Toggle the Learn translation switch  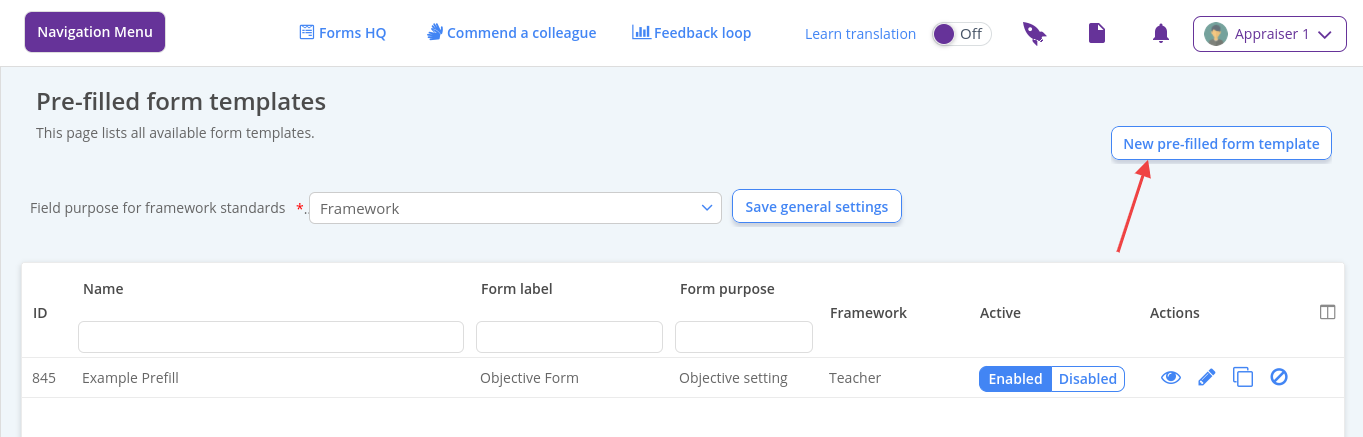[x=961, y=34]
